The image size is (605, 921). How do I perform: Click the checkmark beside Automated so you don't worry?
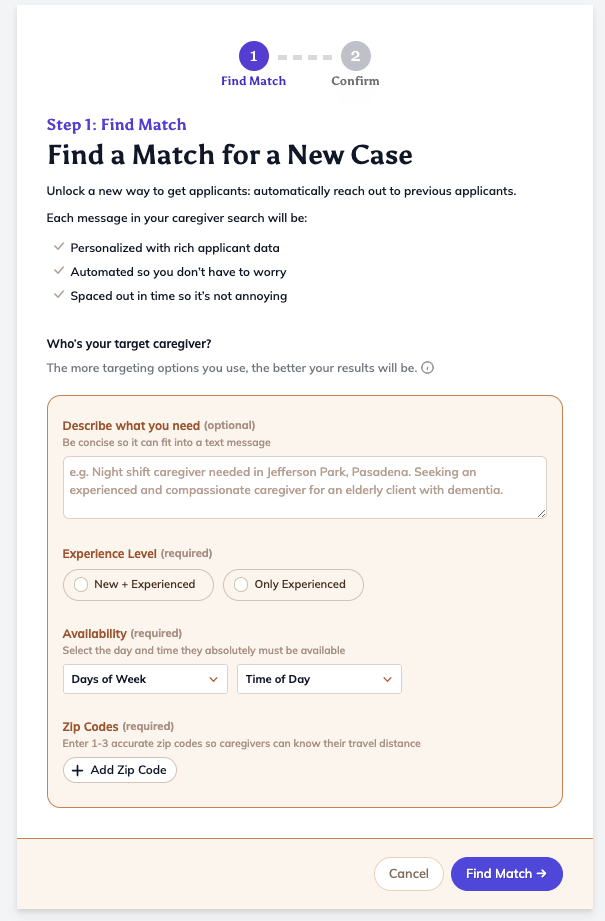[59, 271]
